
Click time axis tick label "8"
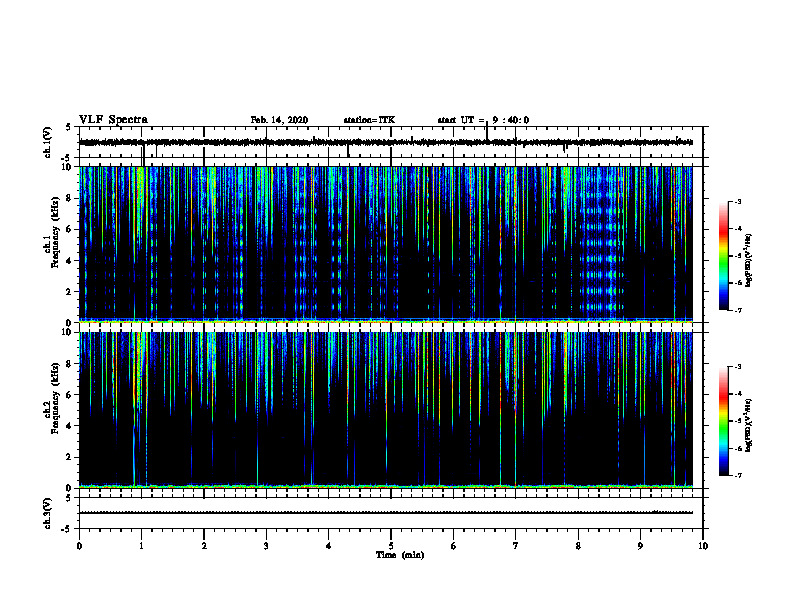578,546
